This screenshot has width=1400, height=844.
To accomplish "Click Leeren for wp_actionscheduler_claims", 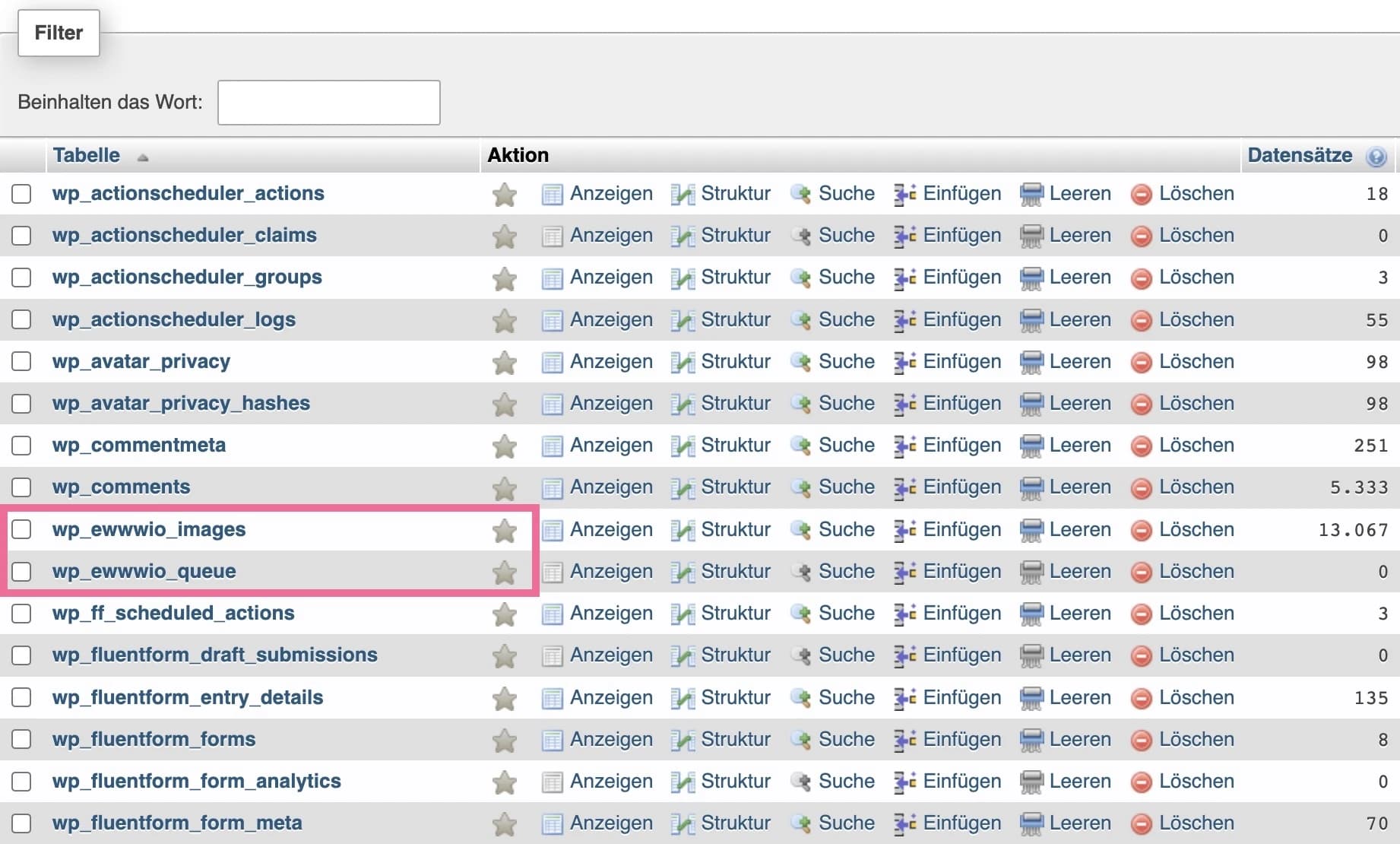I will [x=1079, y=235].
